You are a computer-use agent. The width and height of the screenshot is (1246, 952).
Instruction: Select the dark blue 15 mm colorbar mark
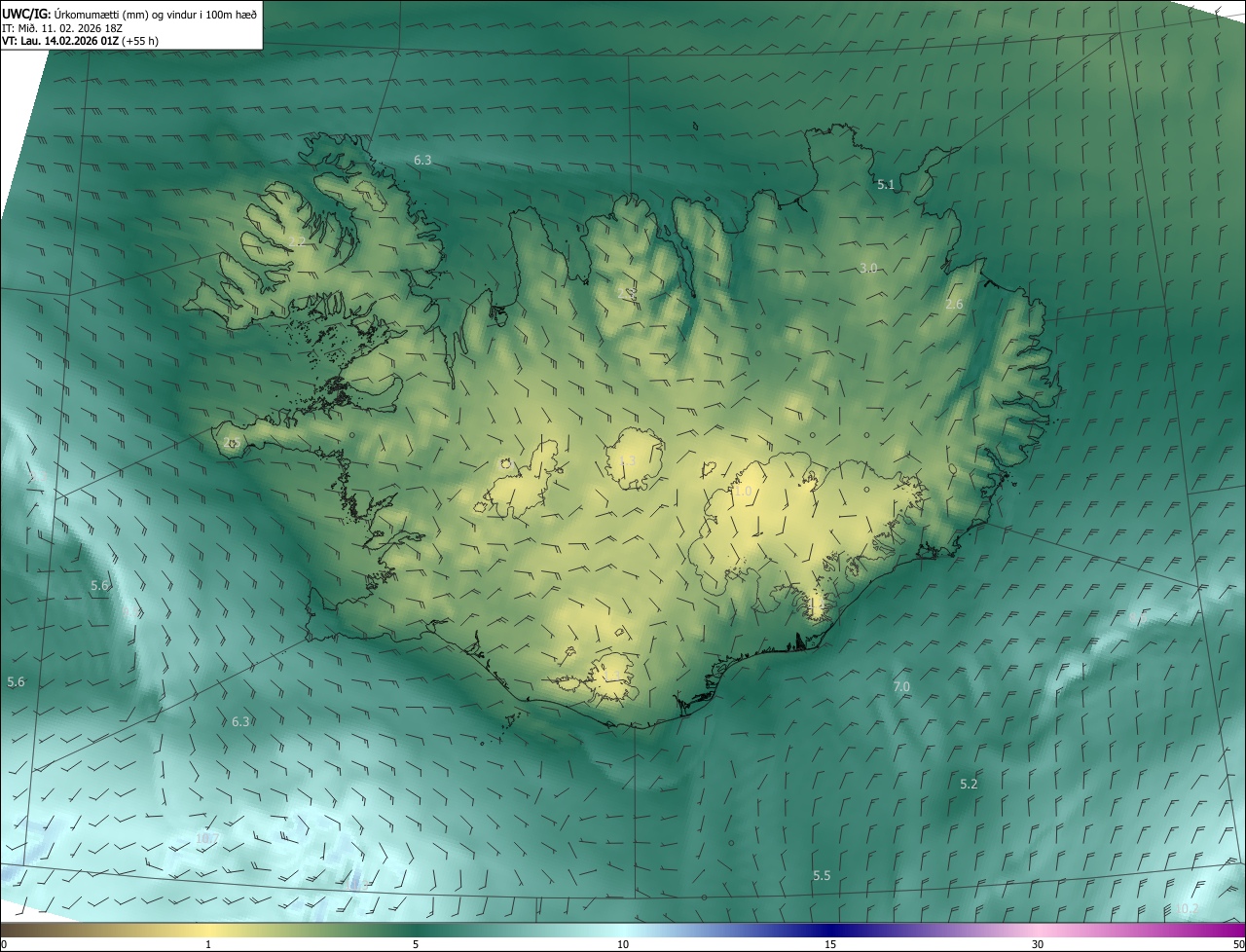coord(830,931)
